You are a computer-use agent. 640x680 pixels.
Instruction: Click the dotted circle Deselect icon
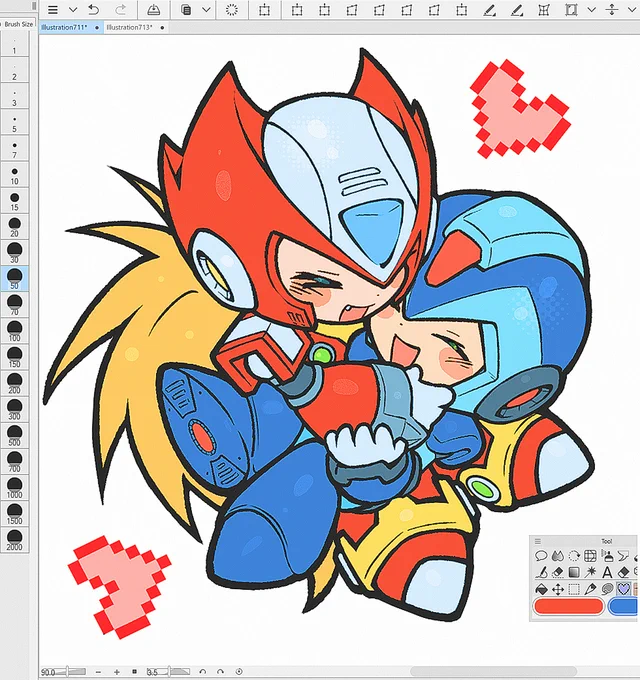pyautogui.click(x=232, y=10)
